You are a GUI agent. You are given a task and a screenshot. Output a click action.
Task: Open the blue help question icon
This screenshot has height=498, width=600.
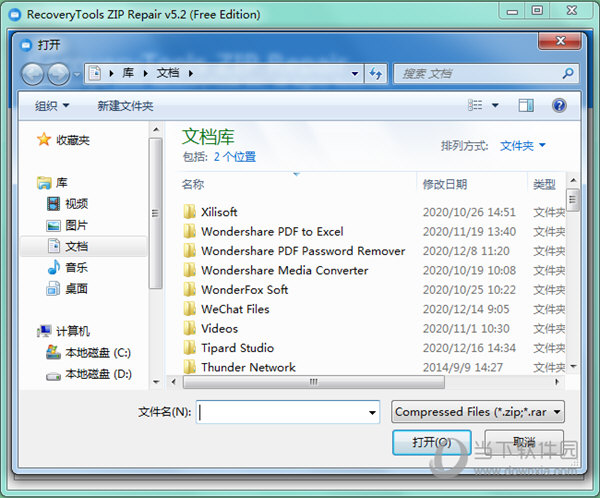pyautogui.click(x=559, y=105)
